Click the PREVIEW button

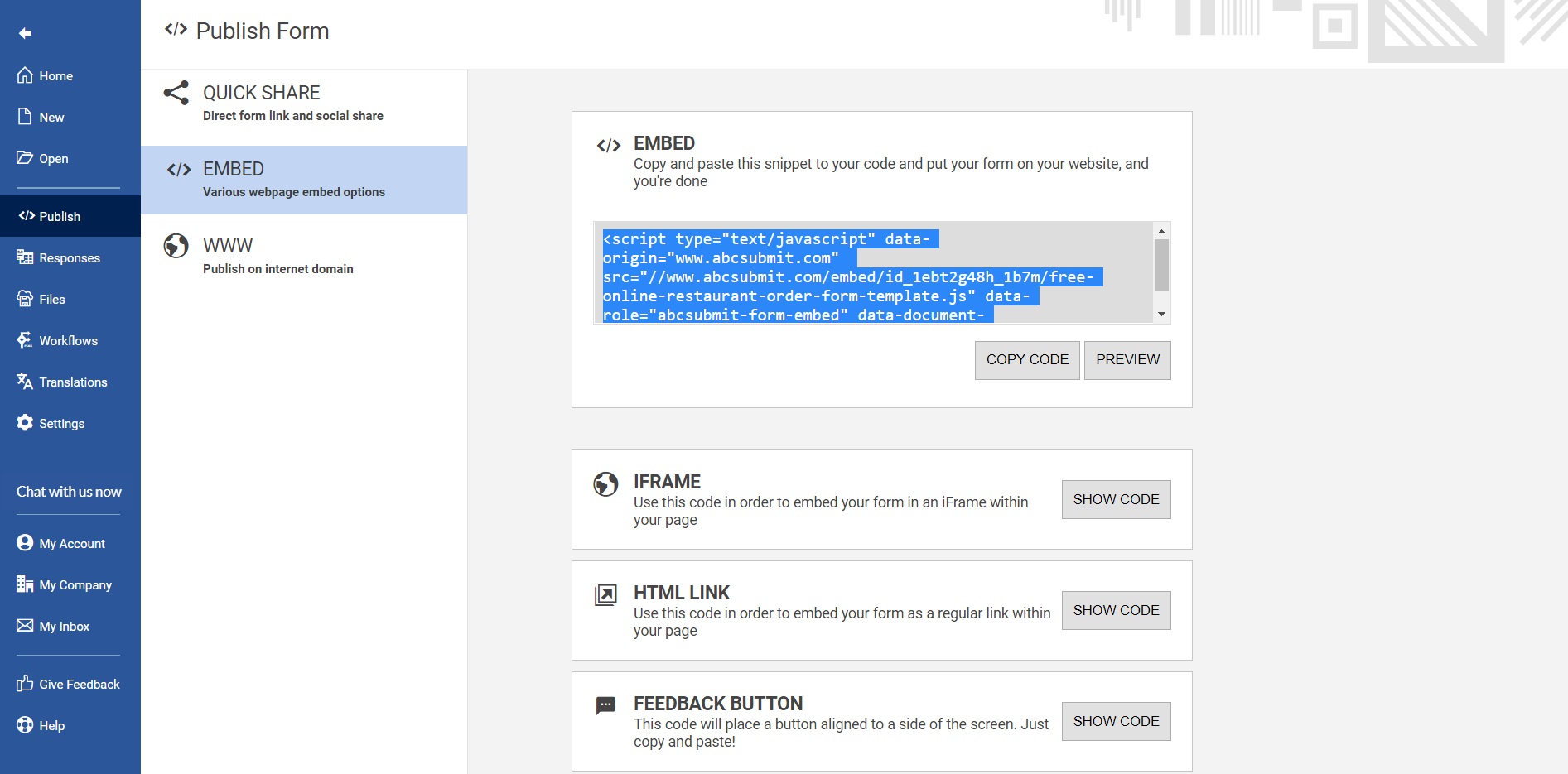(1127, 360)
